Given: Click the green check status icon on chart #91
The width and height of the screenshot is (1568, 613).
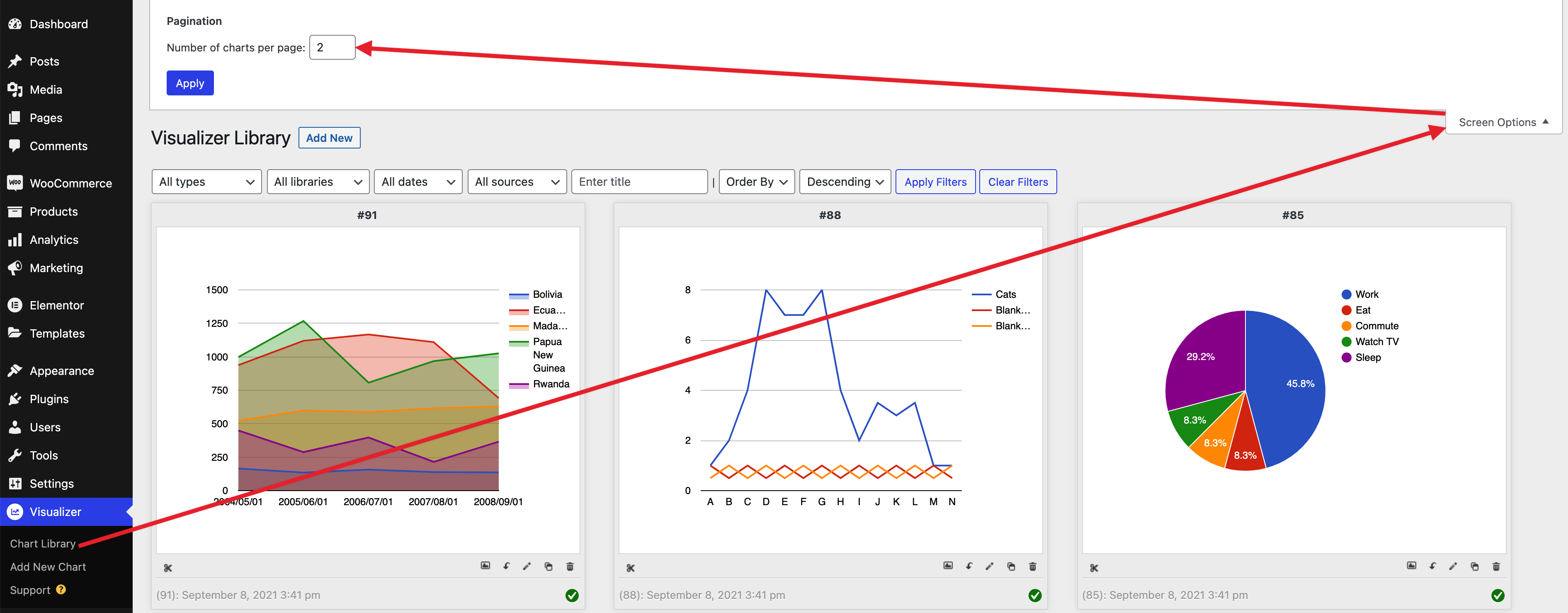Looking at the screenshot, I should click(x=572, y=595).
